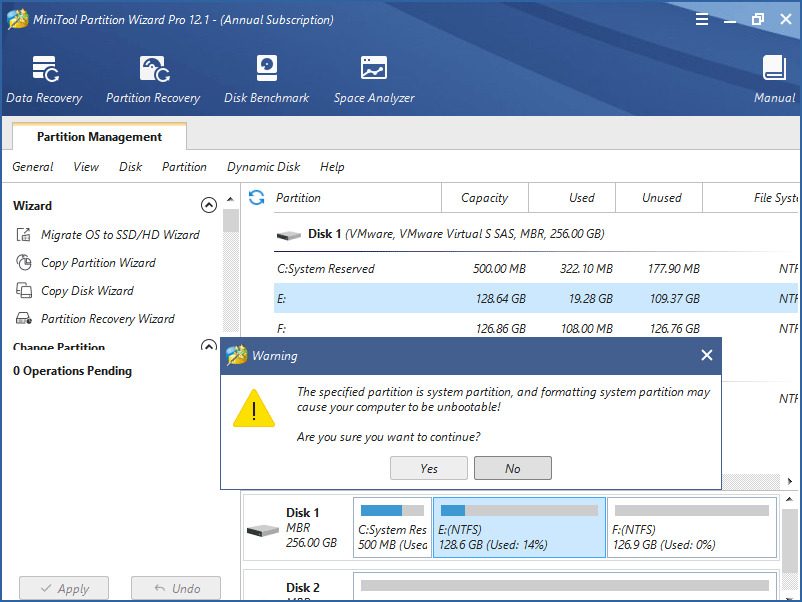Sort by the Capacity column header
802x602 pixels.
(x=484, y=198)
